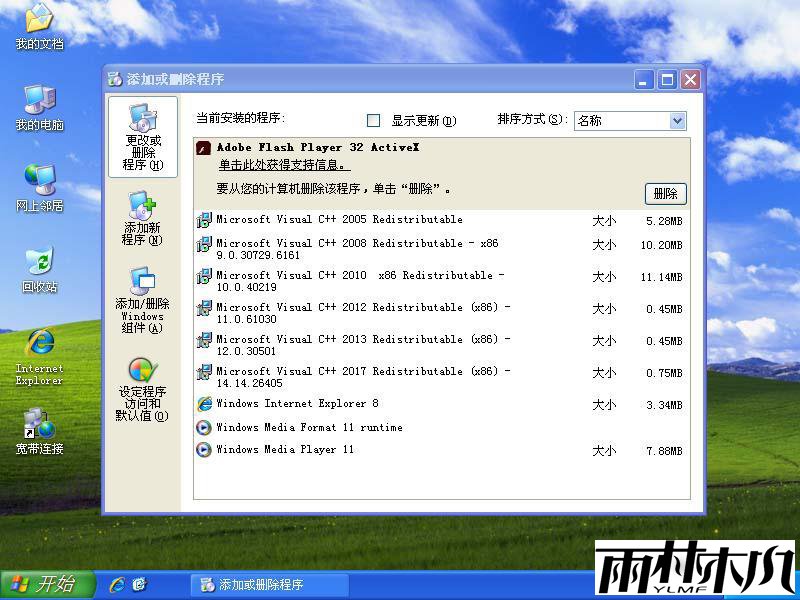800x600 pixels.
Task: Click the support information link for Flash Player
Action: pos(283,165)
